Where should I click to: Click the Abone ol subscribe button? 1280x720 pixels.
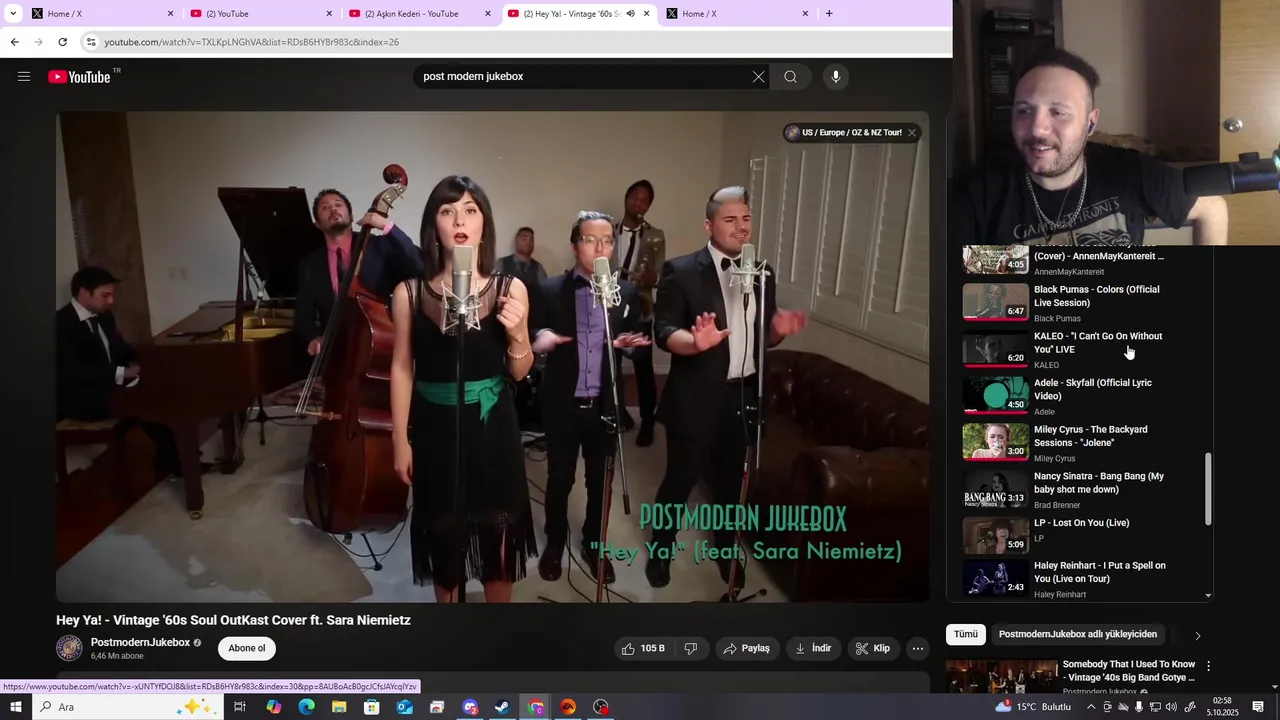click(x=247, y=648)
